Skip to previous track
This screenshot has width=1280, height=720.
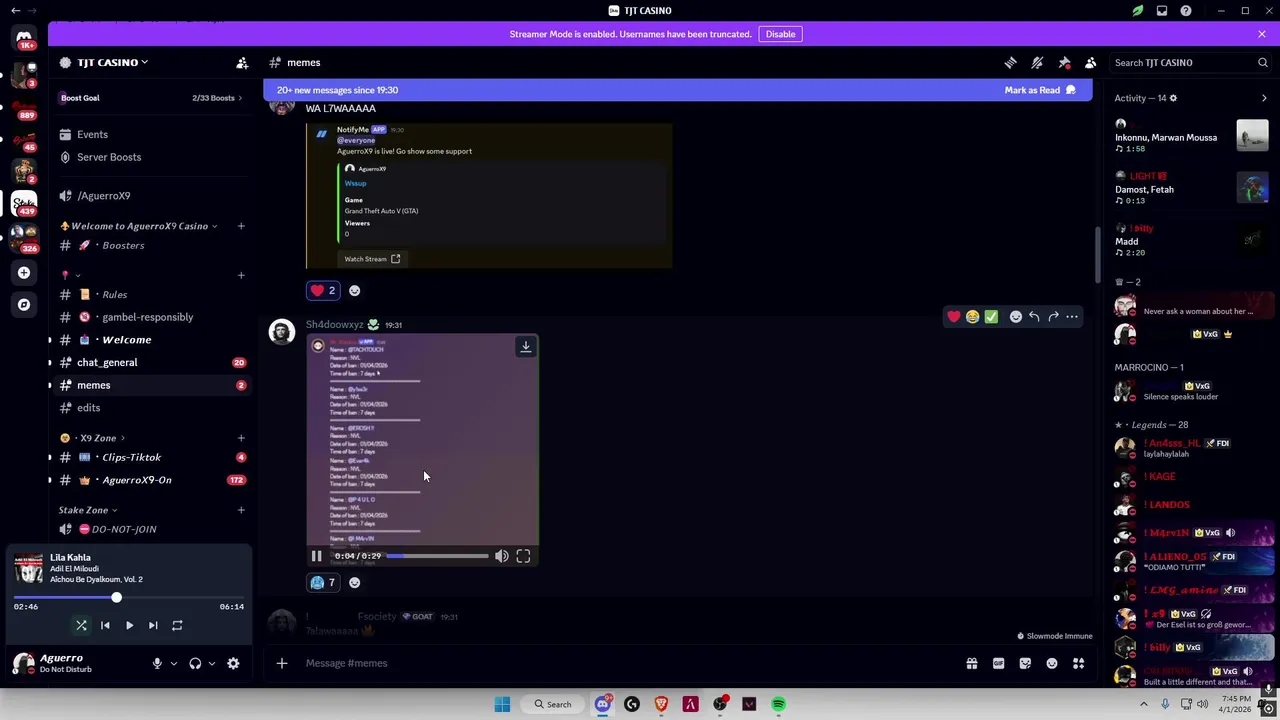point(105,626)
